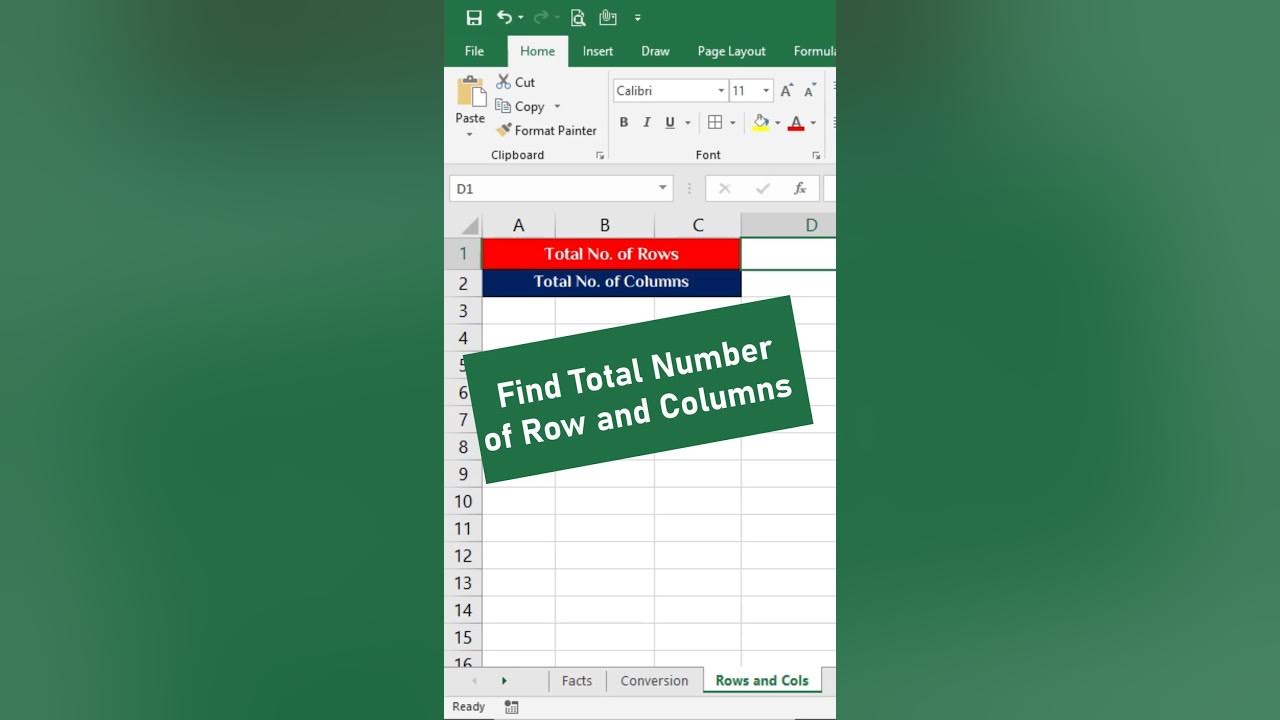Click the next sheet scroll arrow
This screenshot has width=1280, height=720.
(x=504, y=681)
